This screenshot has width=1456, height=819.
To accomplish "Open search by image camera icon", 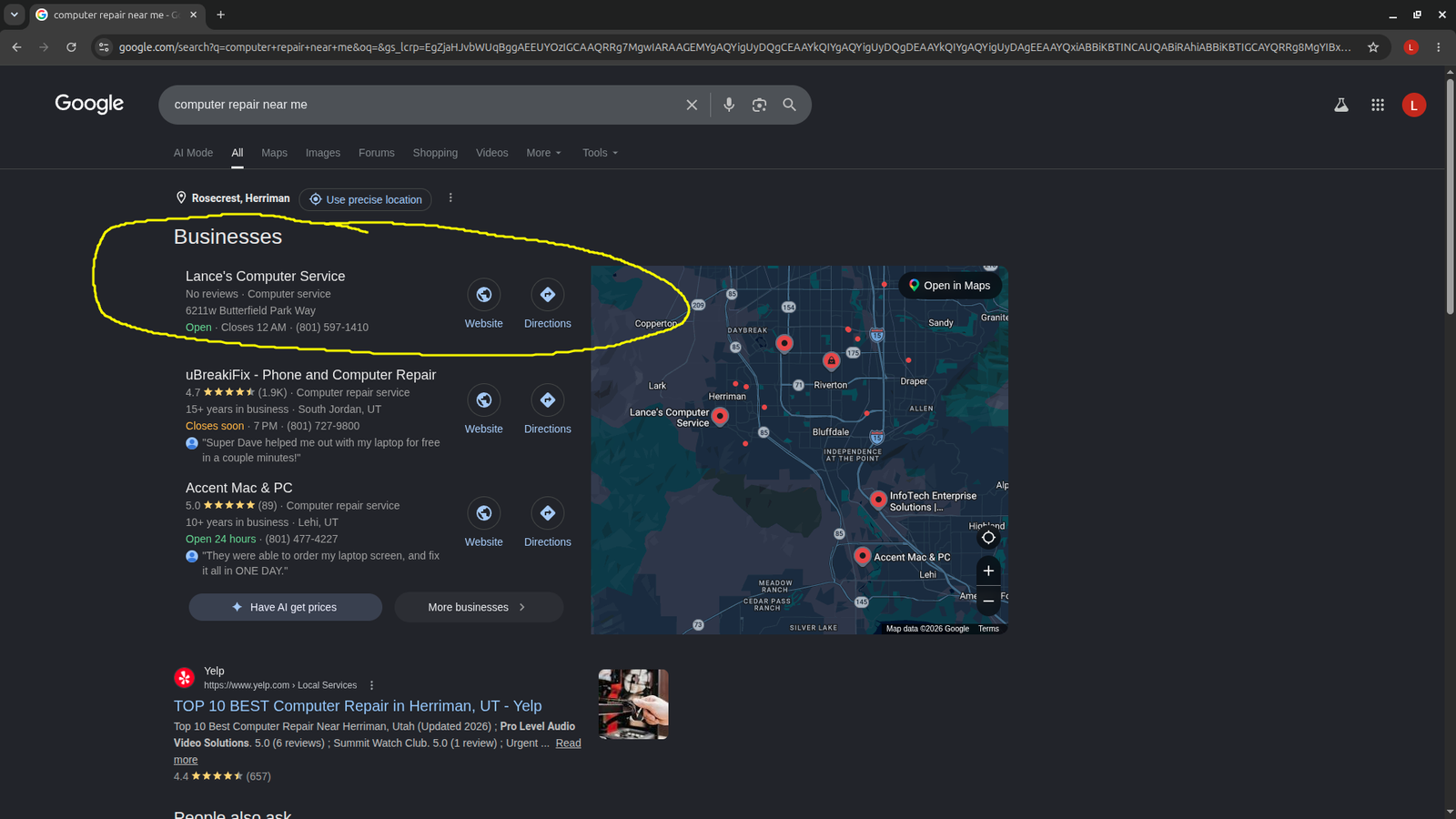I will click(759, 105).
